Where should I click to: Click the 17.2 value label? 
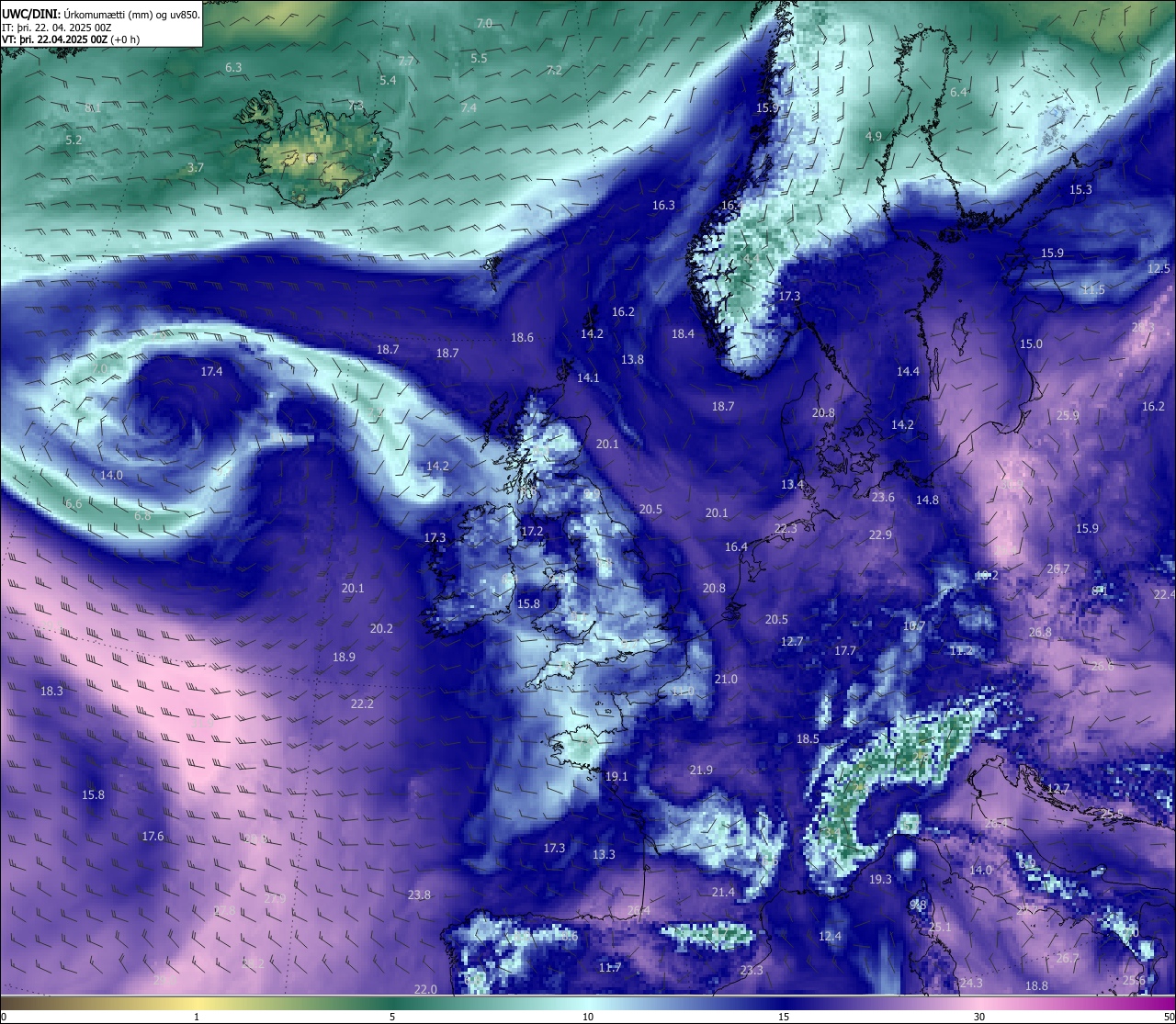point(532,532)
